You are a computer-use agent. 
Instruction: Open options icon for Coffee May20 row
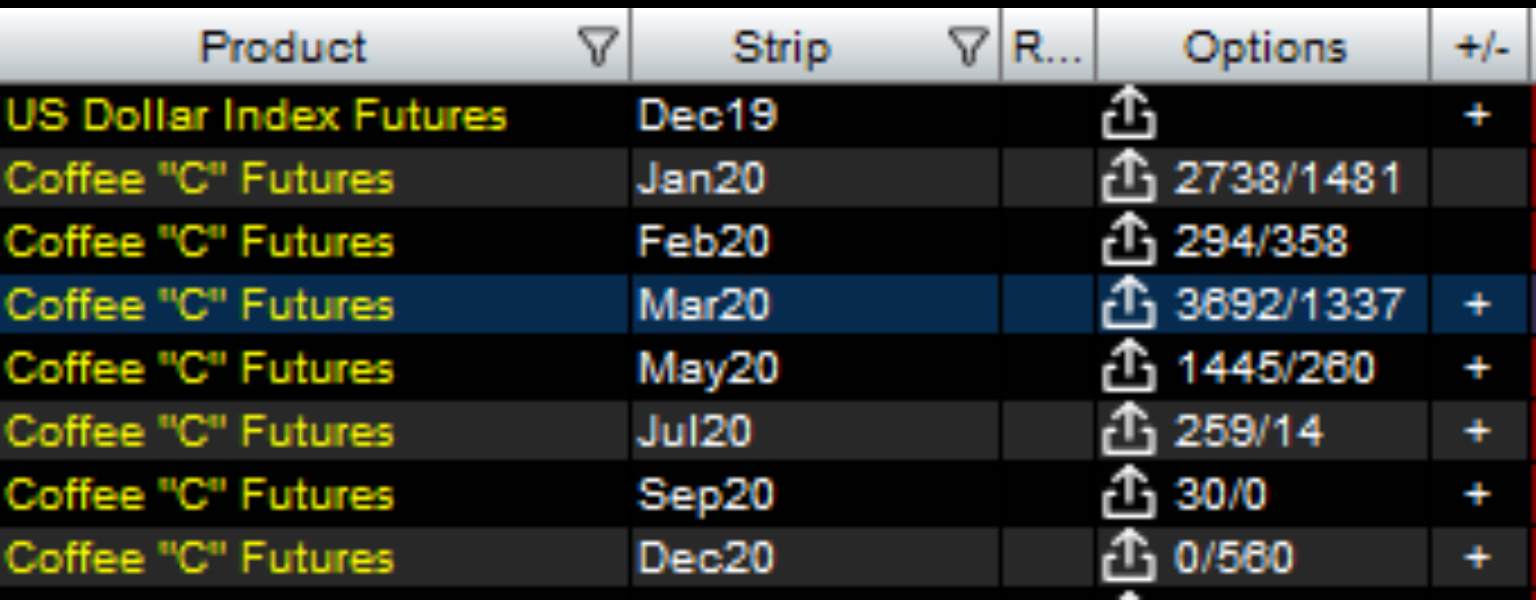coord(1129,368)
